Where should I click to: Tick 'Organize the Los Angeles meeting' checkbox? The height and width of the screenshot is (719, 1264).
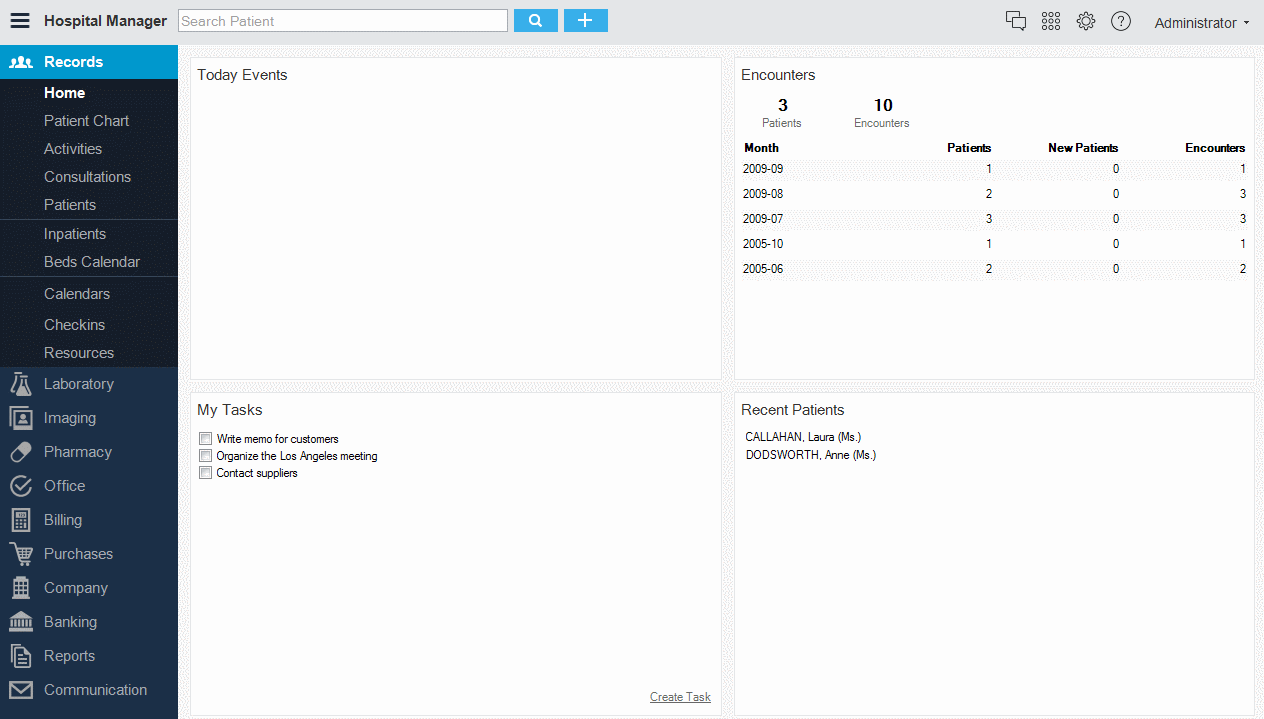pyautogui.click(x=206, y=456)
